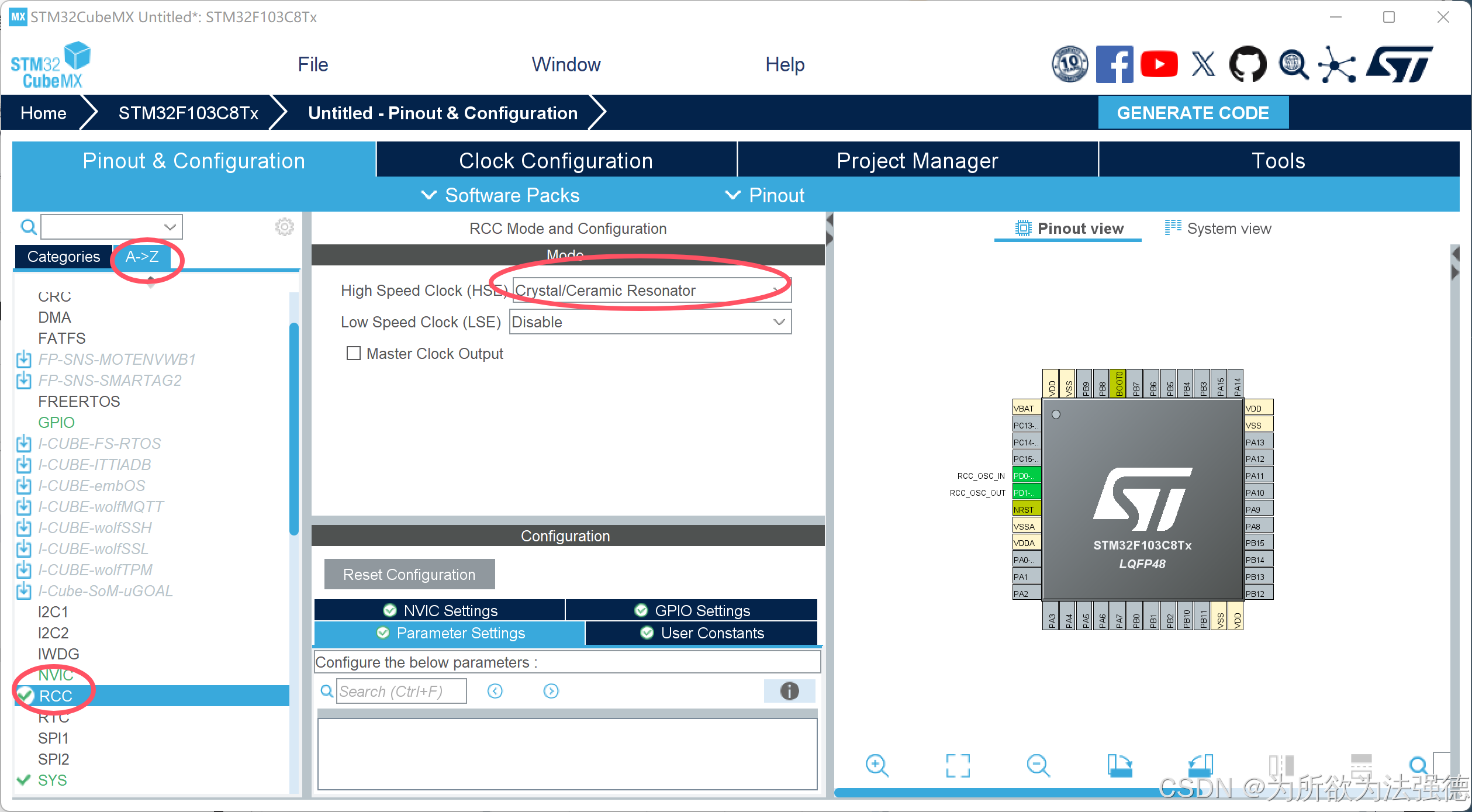
Task: Click the GENERATE CODE button
Action: coord(1193,113)
